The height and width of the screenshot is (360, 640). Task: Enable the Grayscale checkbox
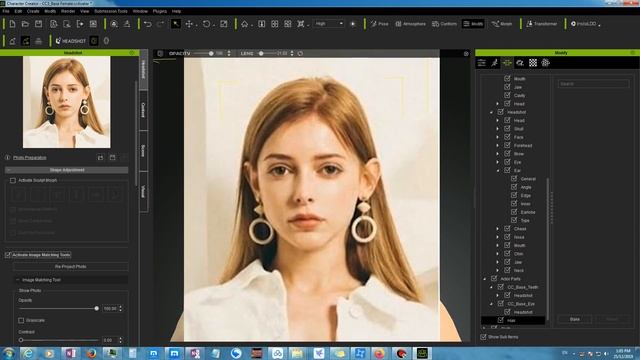(21, 320)
